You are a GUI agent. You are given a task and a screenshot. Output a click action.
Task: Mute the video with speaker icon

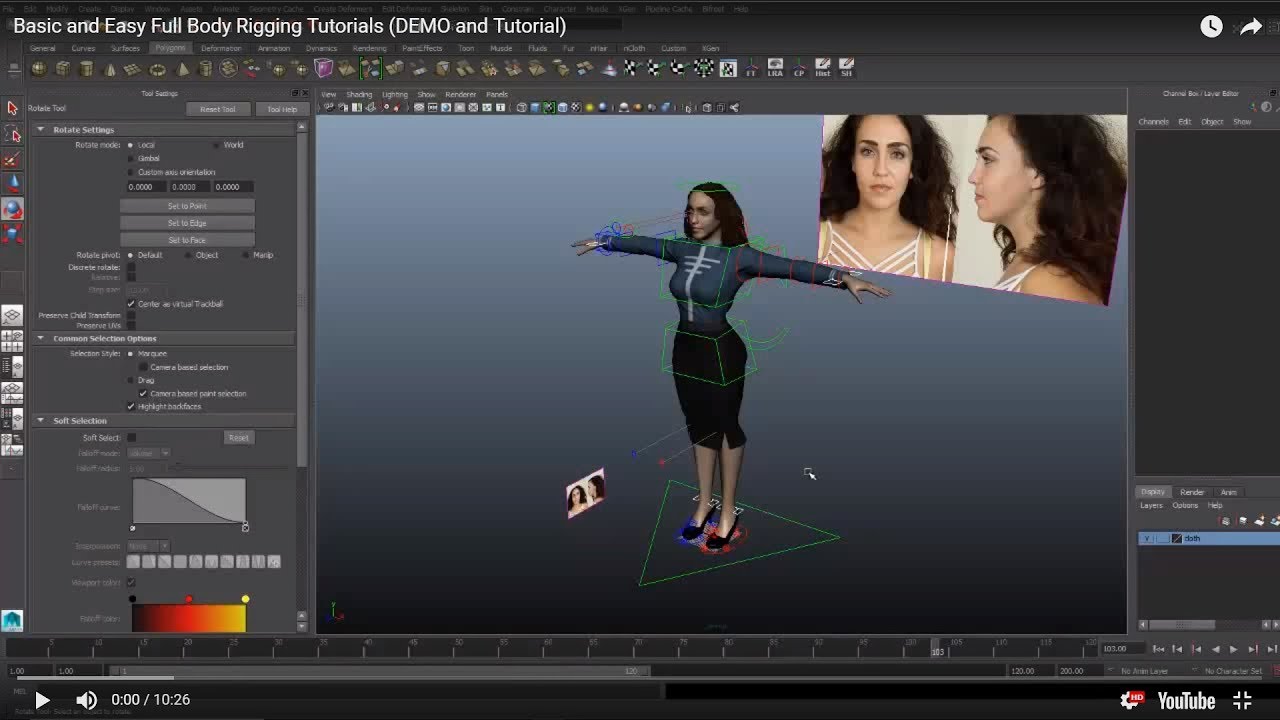click(87, 700)
